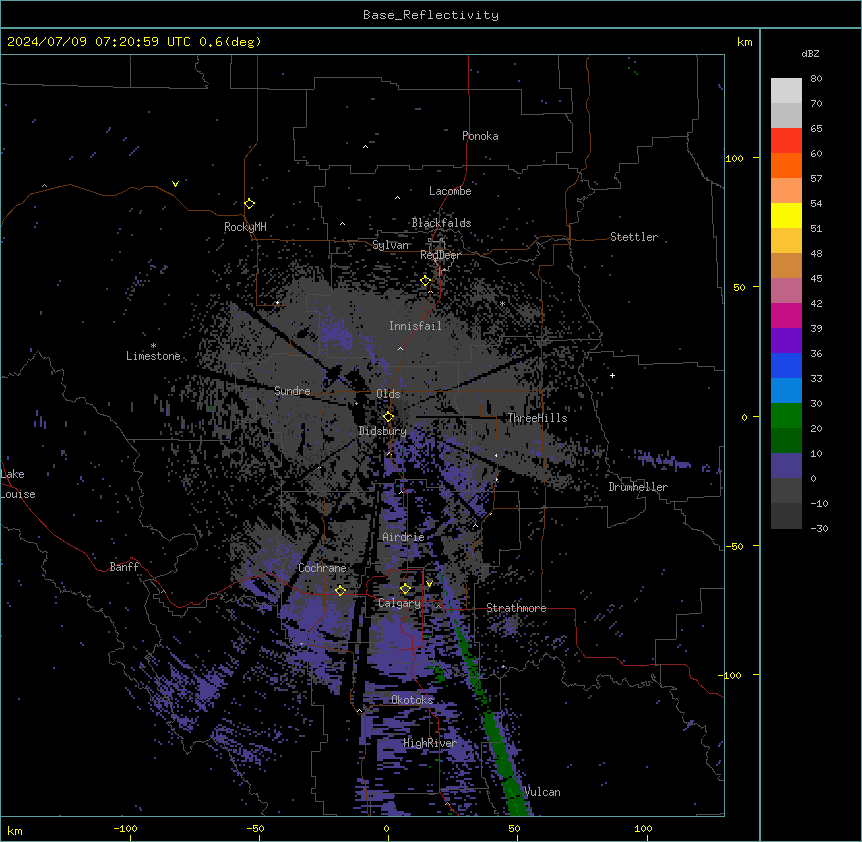Screen dimensions: 862x842
Task: Click the Didsbury label
Action: click(x=382, y=431)
